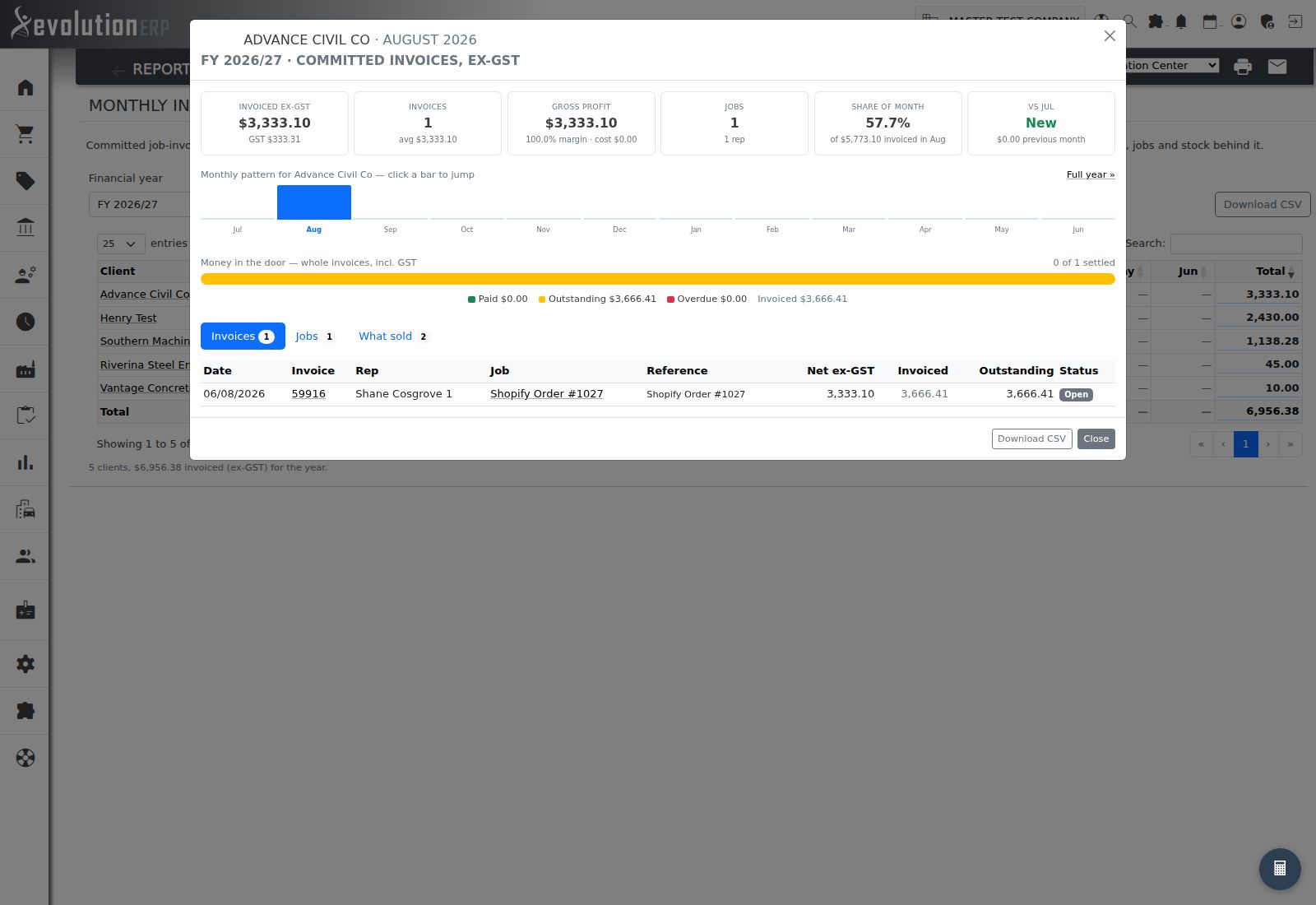The height and width of the screenshot is (905, 1316).
Task: Open the clock sidebar icon
Action: click(25, 322)
